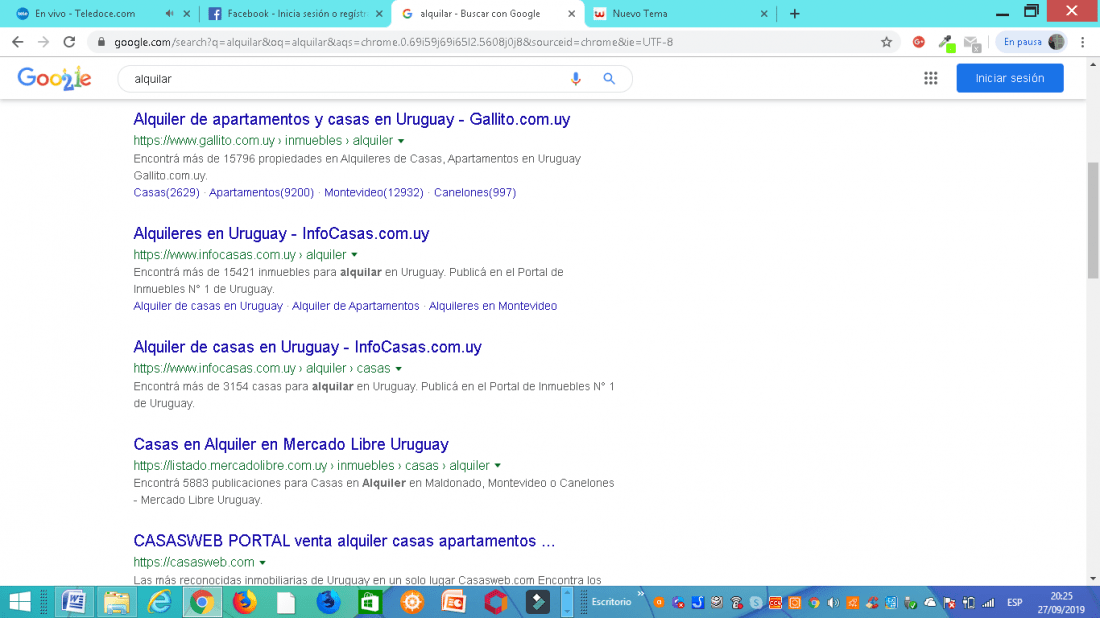Expand the casasweb.com URL dropdown arrow
Viewport: 1100px width, 618px height.
point(262,563)
